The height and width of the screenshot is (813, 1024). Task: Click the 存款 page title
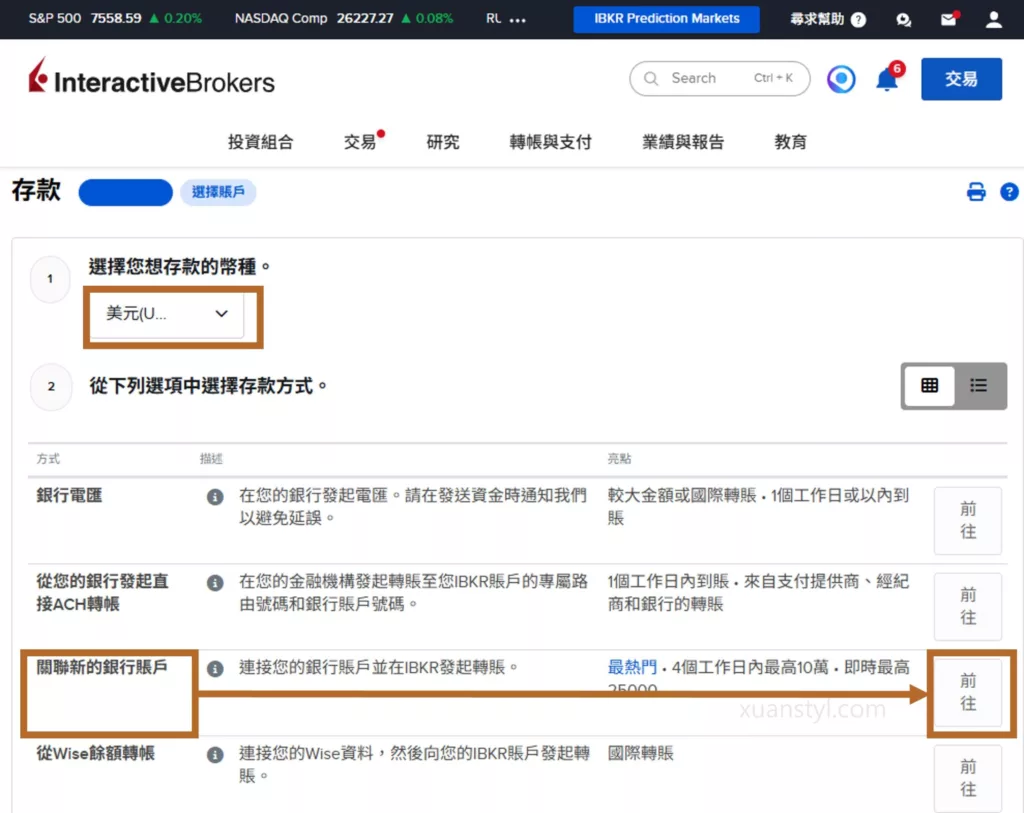pos(36,191)
